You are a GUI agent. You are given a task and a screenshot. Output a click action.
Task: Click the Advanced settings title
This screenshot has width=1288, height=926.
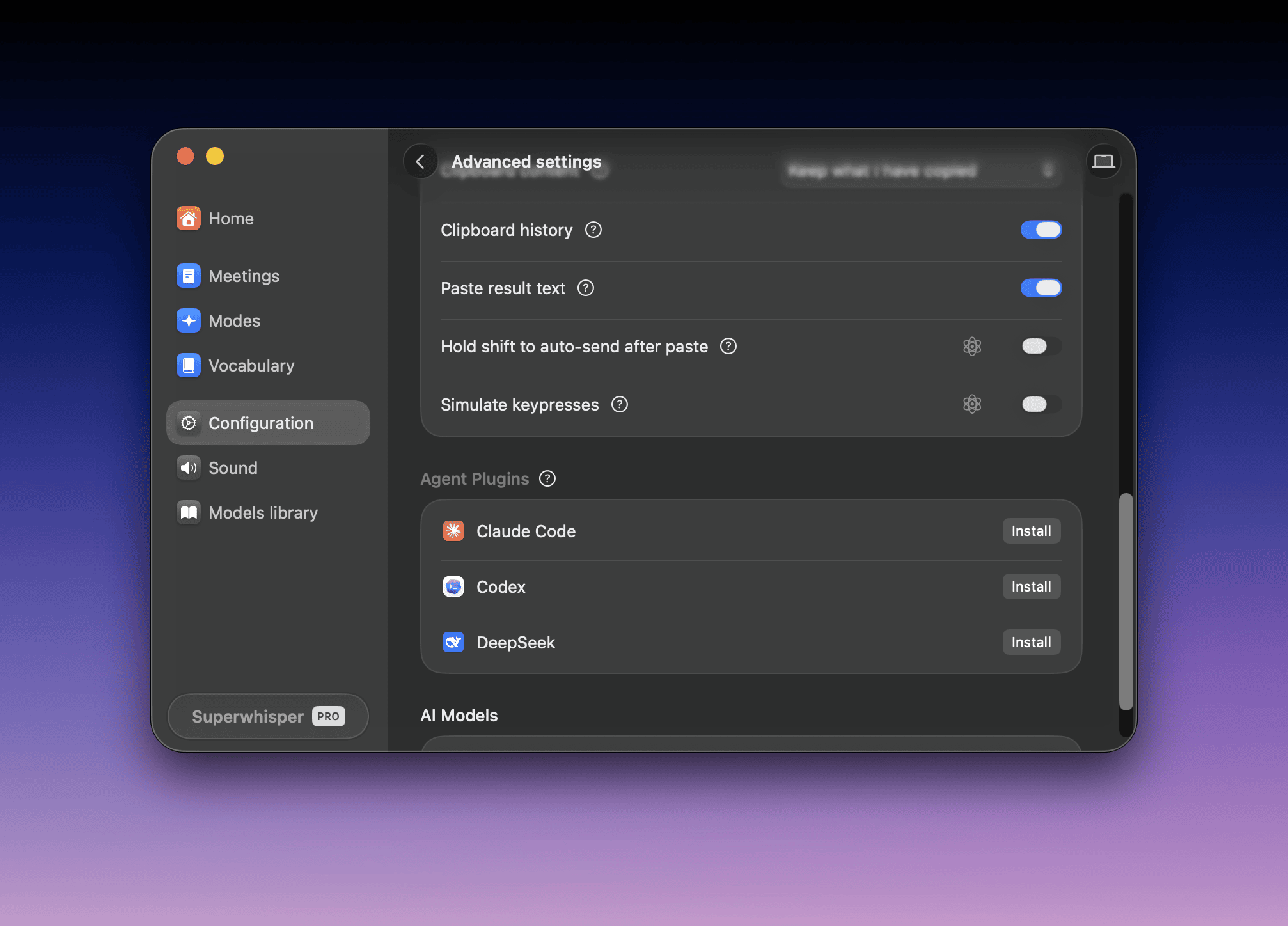pyautogui.click(x=526, y=161)
